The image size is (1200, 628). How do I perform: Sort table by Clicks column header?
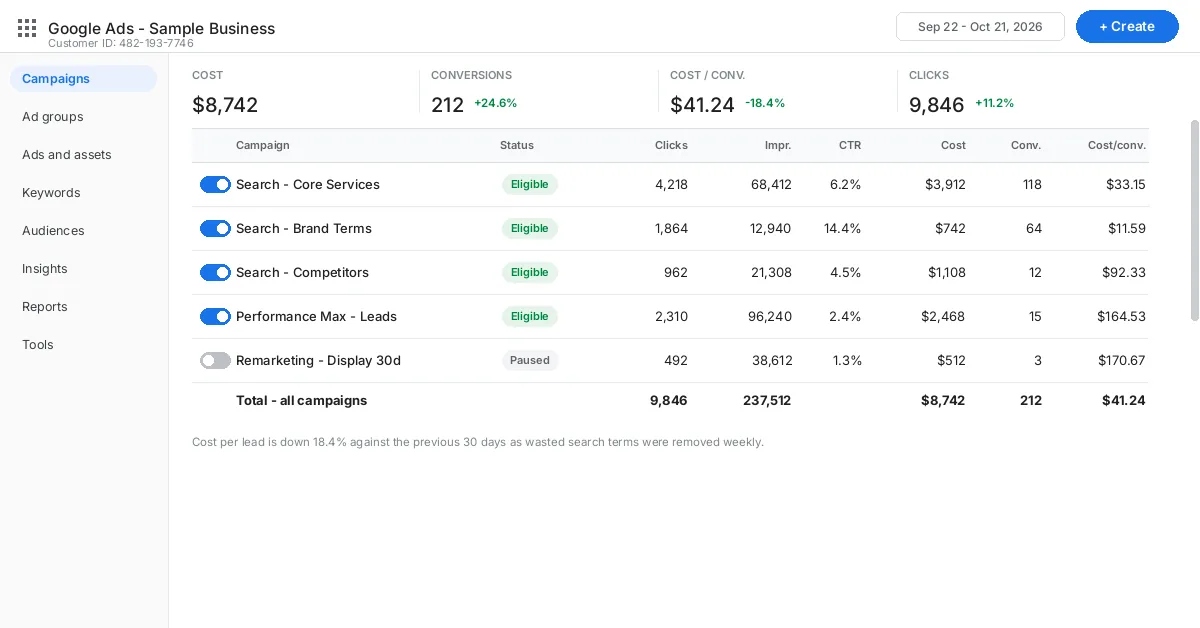click(x=671, y=145)
